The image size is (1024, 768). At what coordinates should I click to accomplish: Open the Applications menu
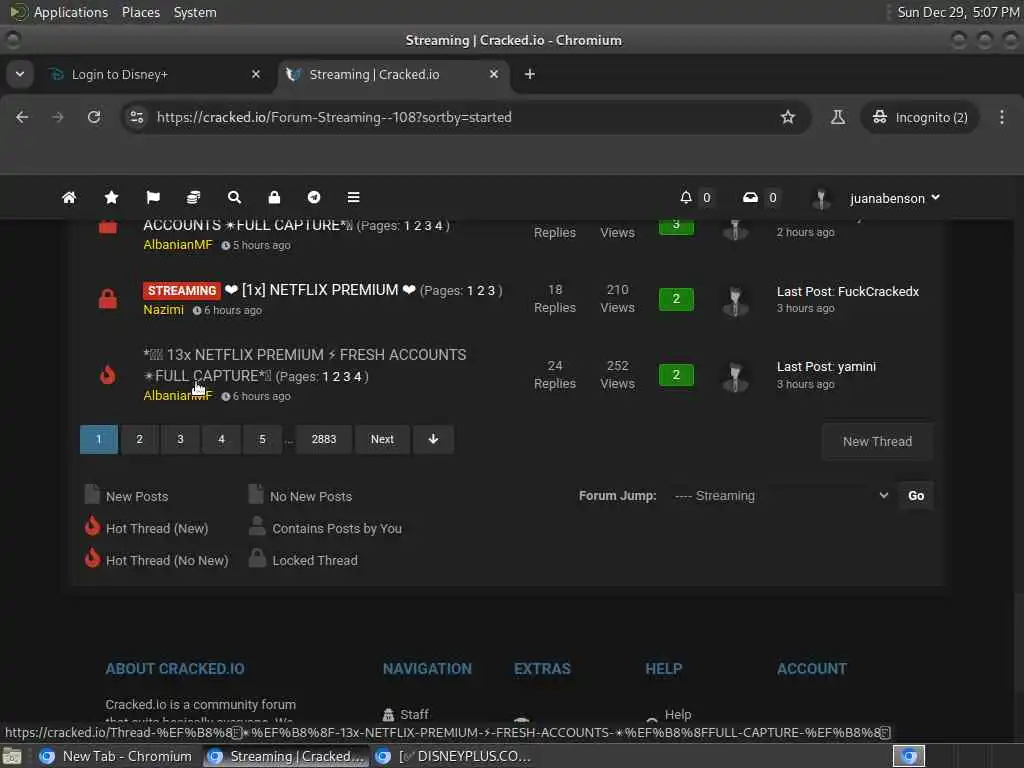[x=71, y=12]
